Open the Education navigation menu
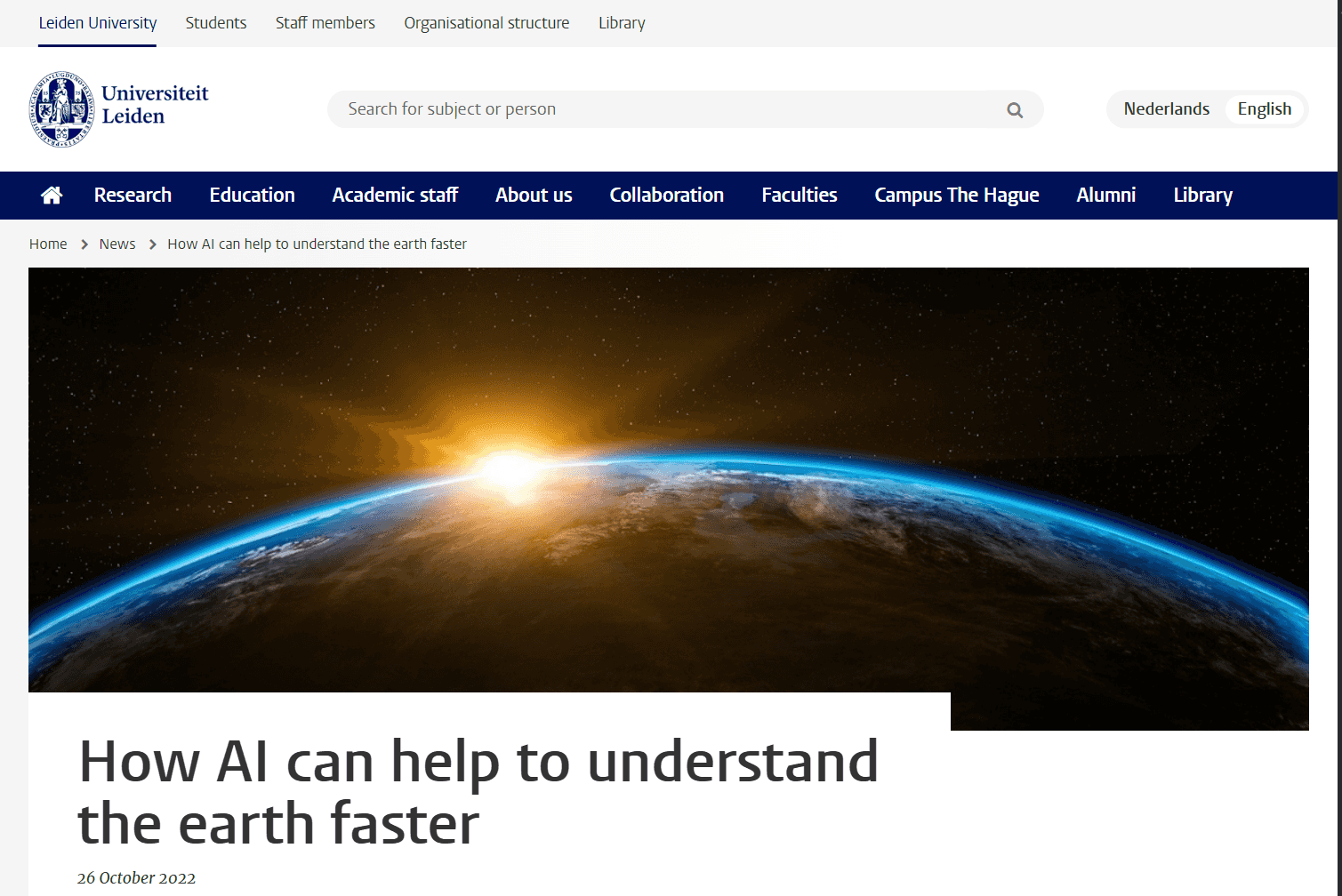The height and width of the screenshot is (896, 1342). click(x=252, y=195)
